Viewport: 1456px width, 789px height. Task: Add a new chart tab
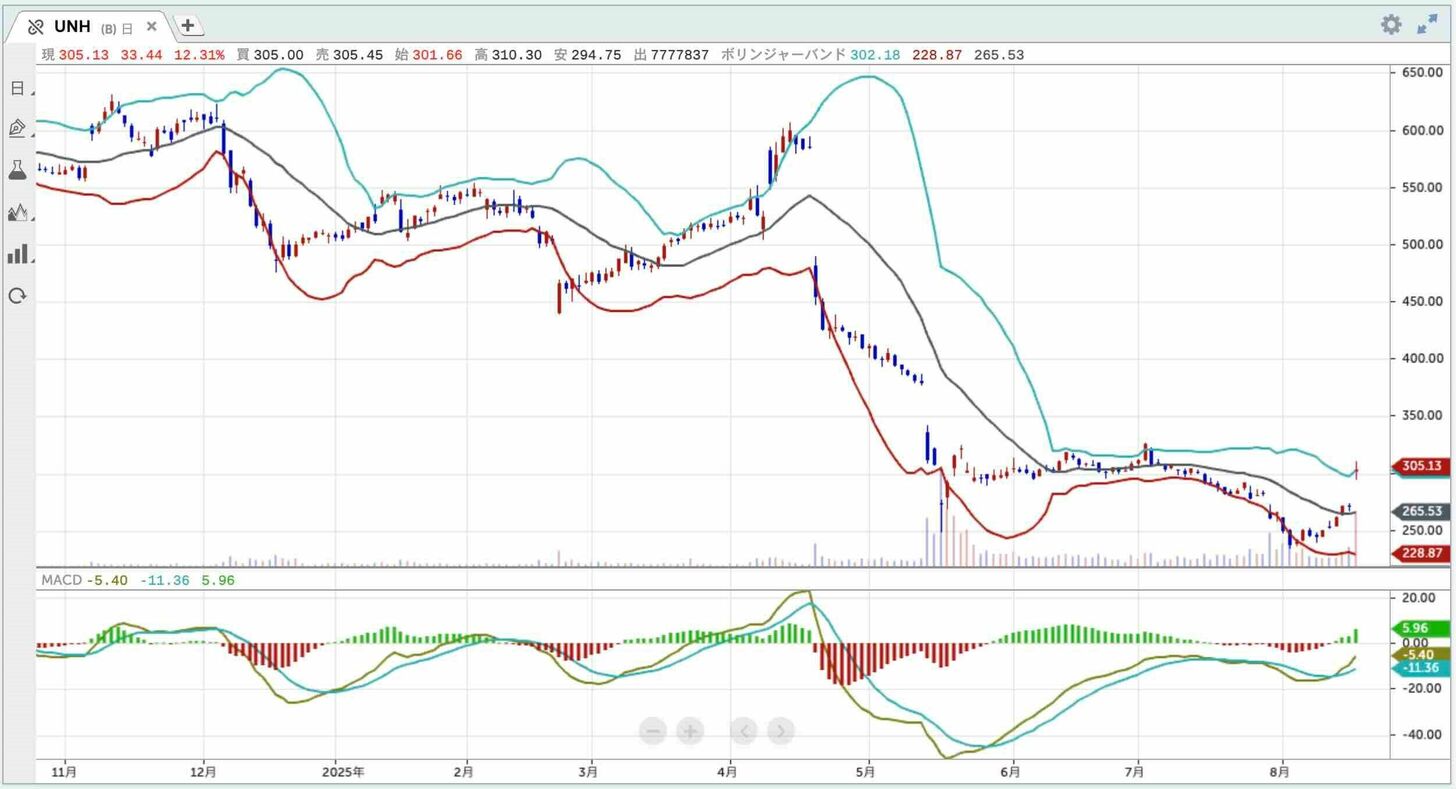pyautogui.click(x=188, y=26)
